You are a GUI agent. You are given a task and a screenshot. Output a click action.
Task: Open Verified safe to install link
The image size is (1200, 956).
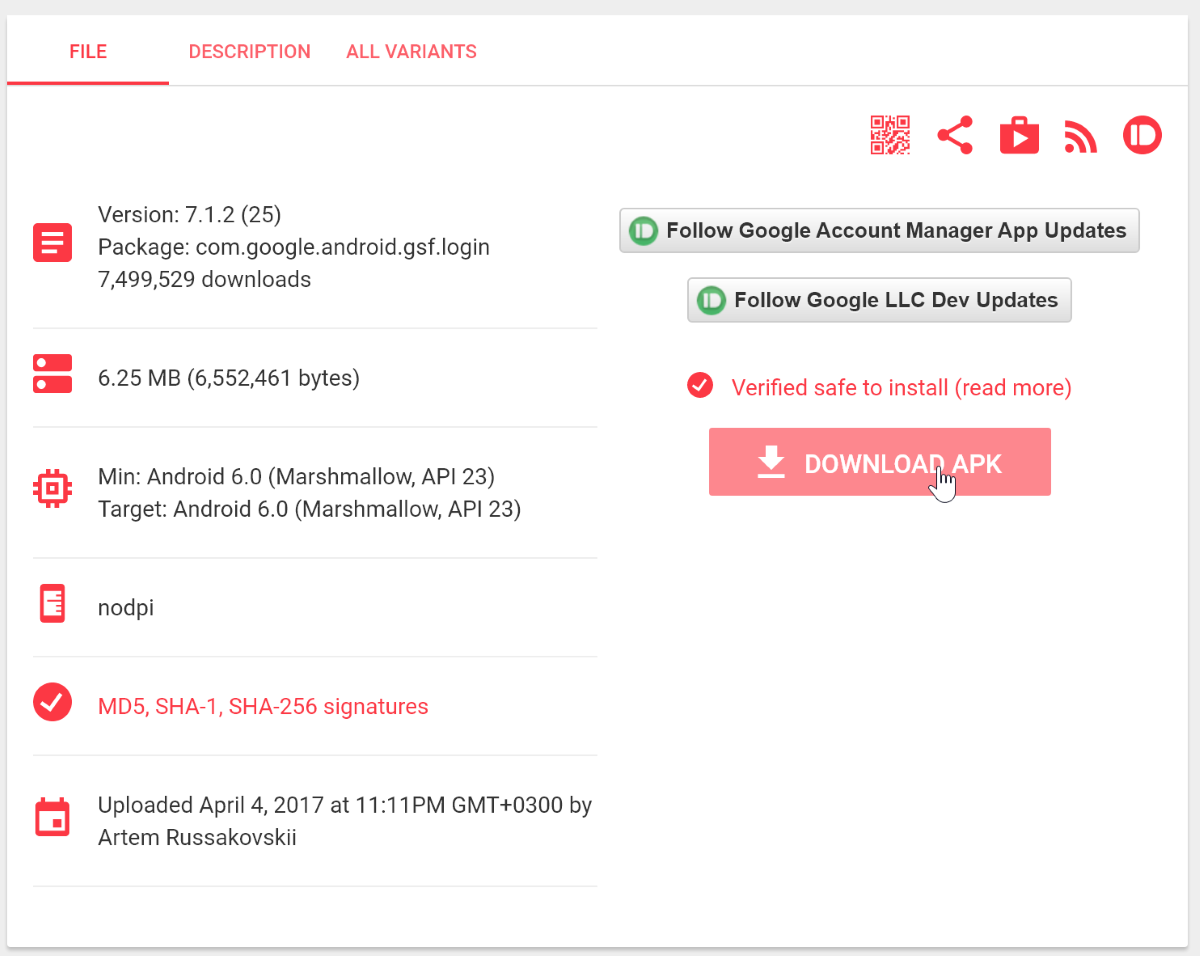point(901,387)
